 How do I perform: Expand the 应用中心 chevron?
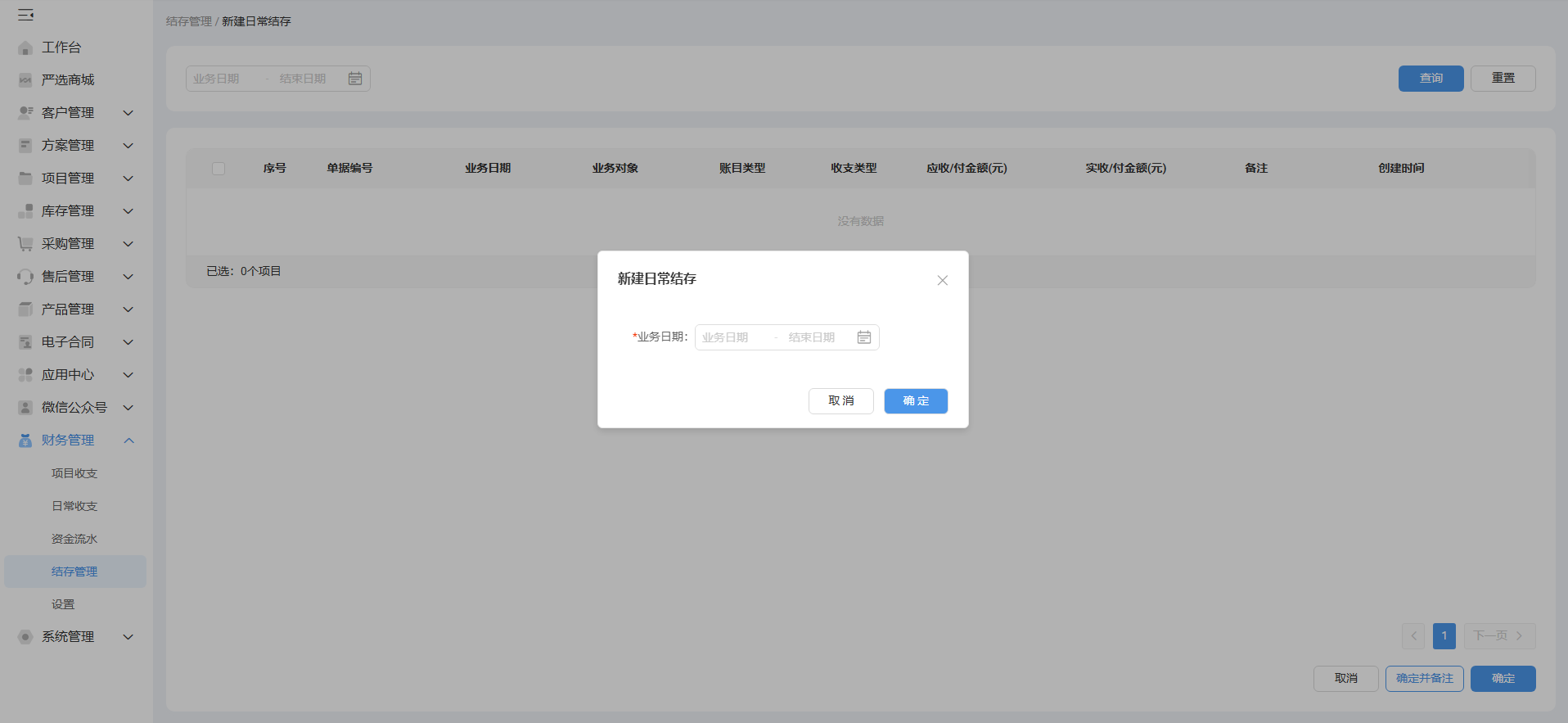128,375
